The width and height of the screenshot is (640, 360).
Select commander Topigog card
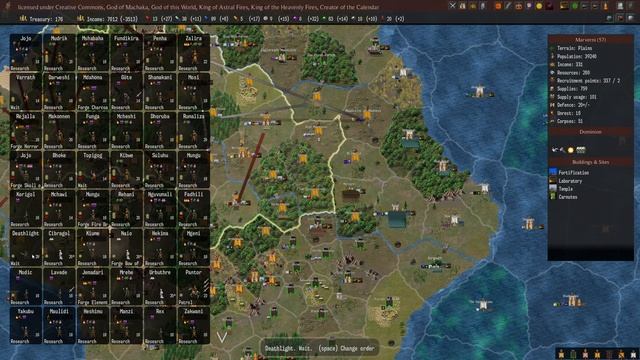(93, 170)
